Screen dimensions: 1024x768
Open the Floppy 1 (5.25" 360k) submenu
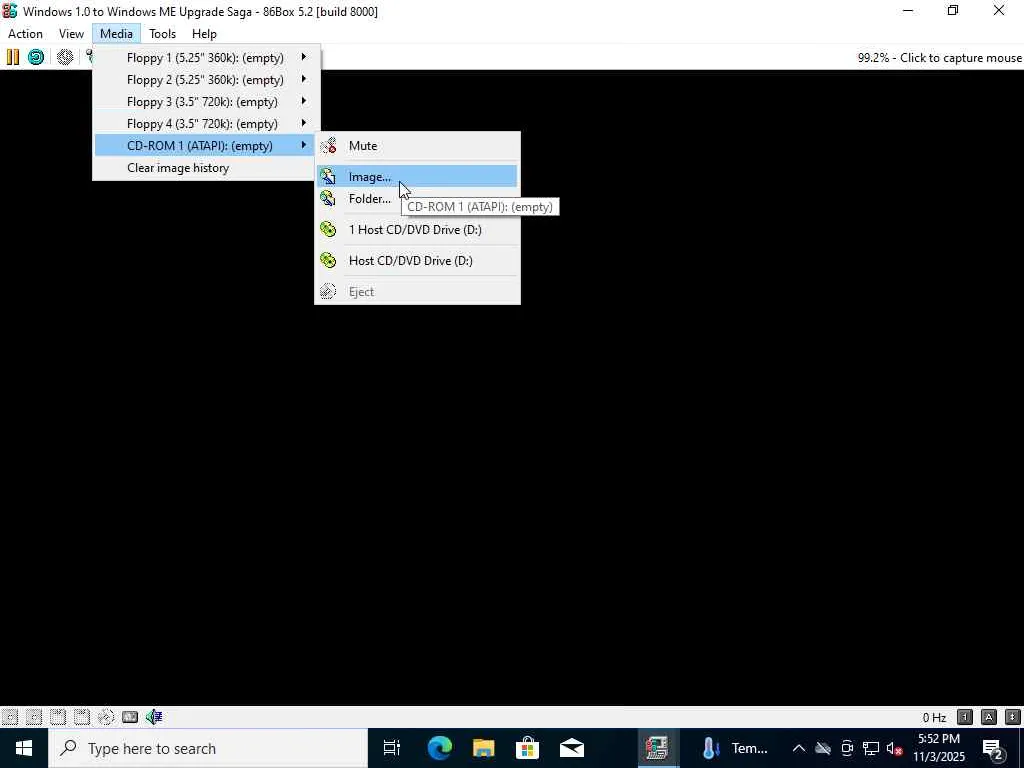(206, 57)
